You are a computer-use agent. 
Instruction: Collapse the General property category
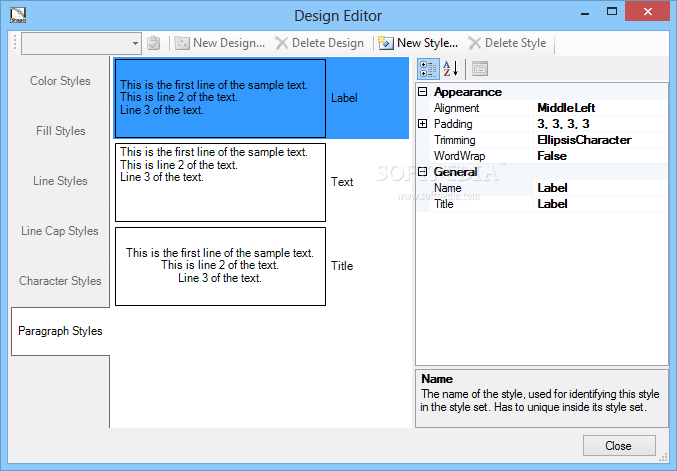click(423, 172)
